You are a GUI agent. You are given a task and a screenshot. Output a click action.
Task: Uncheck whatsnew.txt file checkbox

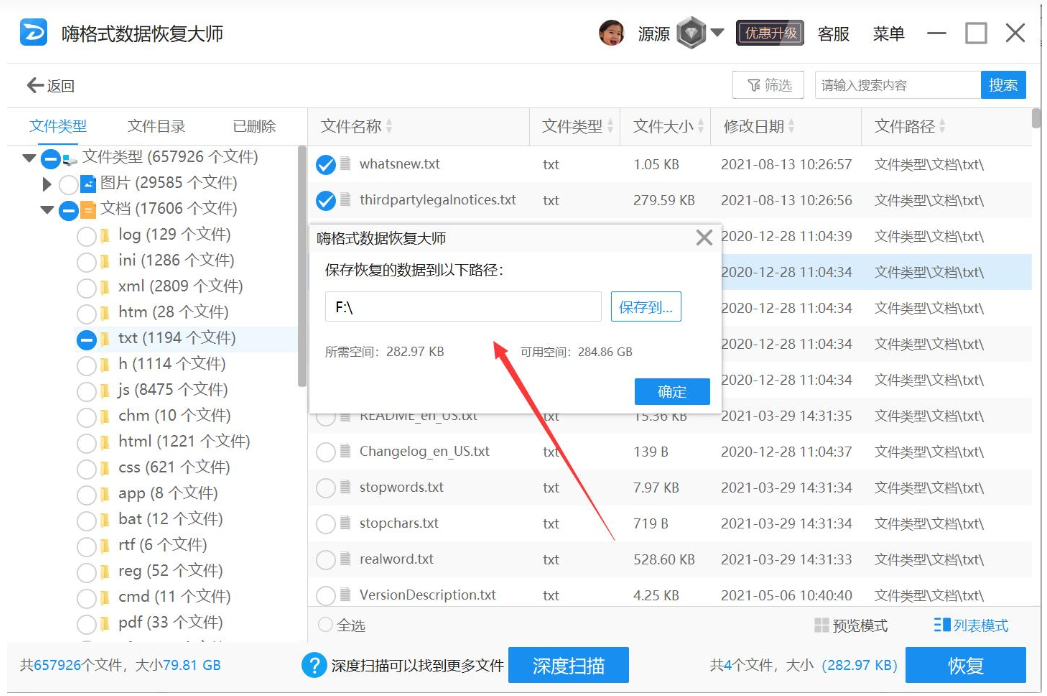326,165
